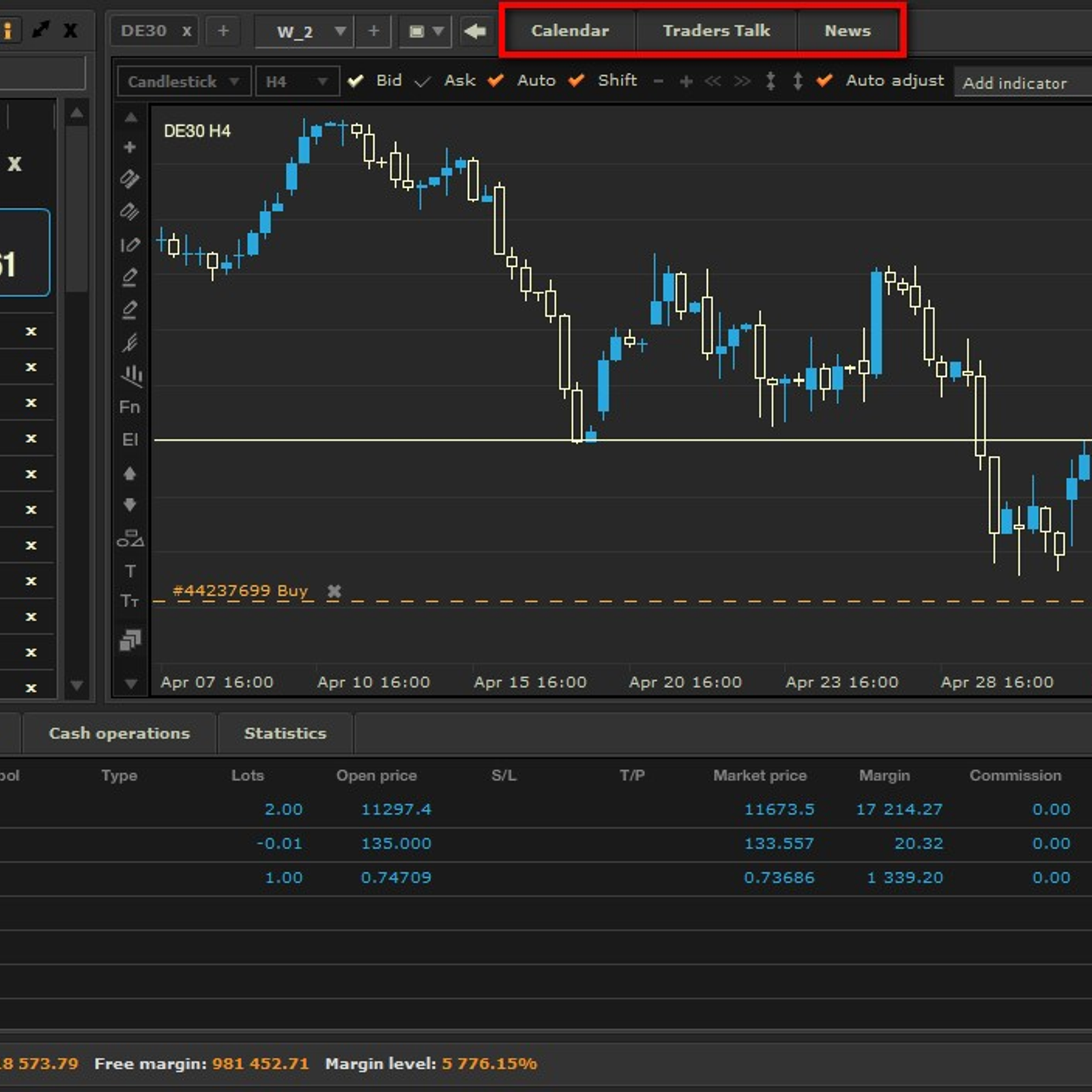This screenshot has height=1092, width=1092.
Task: Click the Market price column header
Action: coord(760,775)
